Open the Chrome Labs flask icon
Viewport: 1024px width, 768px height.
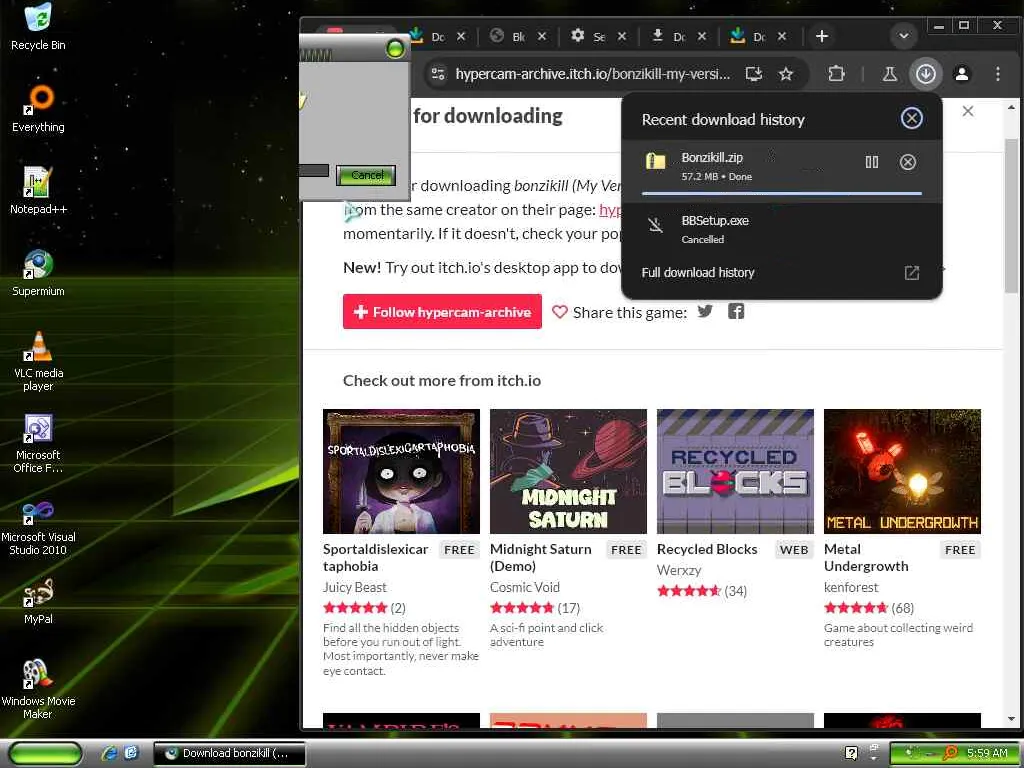889,74
